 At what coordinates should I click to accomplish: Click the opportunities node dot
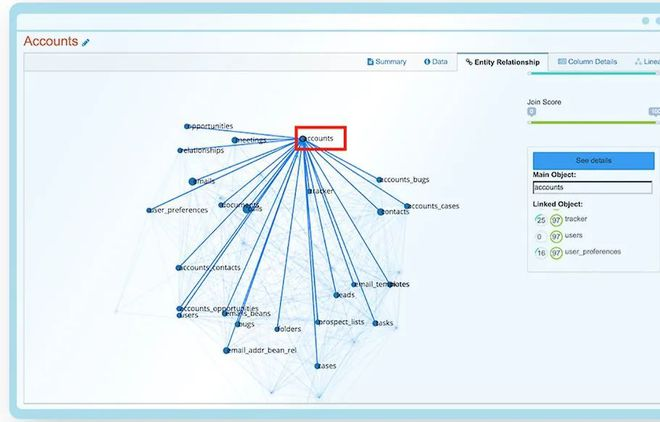click(x=187, y=127)
